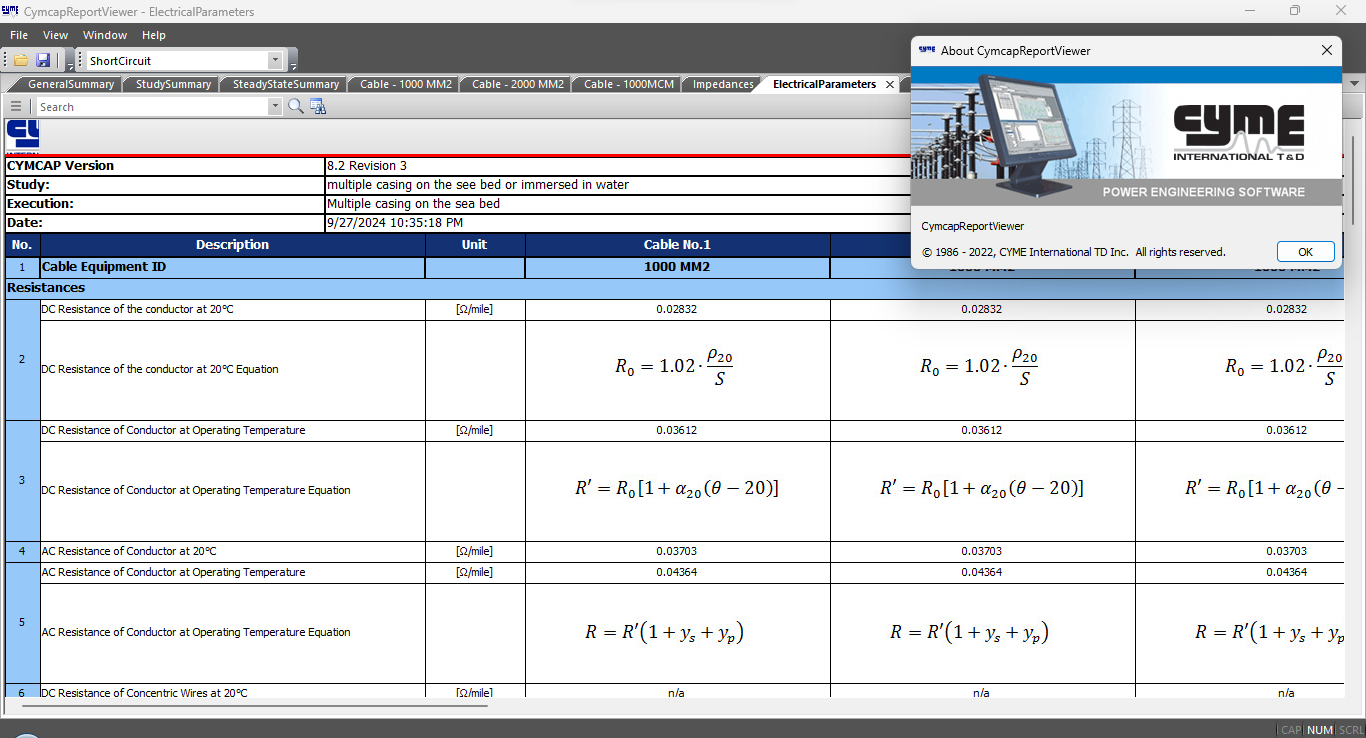
Task: Click the 'No.' column header
Action: click(x=22, y=245)
